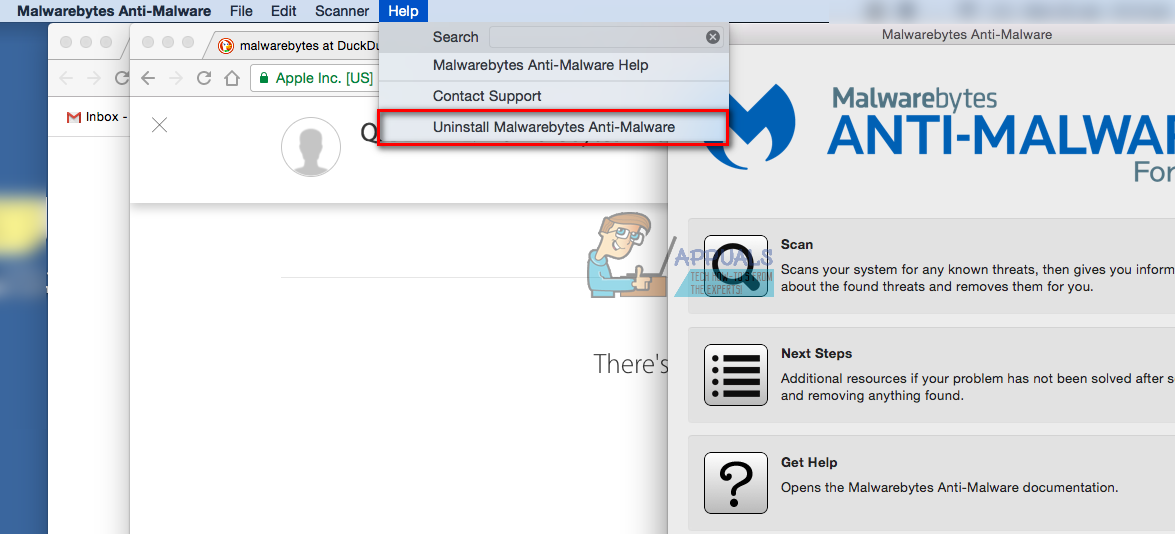Open home page in front Chrome window
Image resolution: width=1175 pixels, height=534 pixels.
[232, 78]
